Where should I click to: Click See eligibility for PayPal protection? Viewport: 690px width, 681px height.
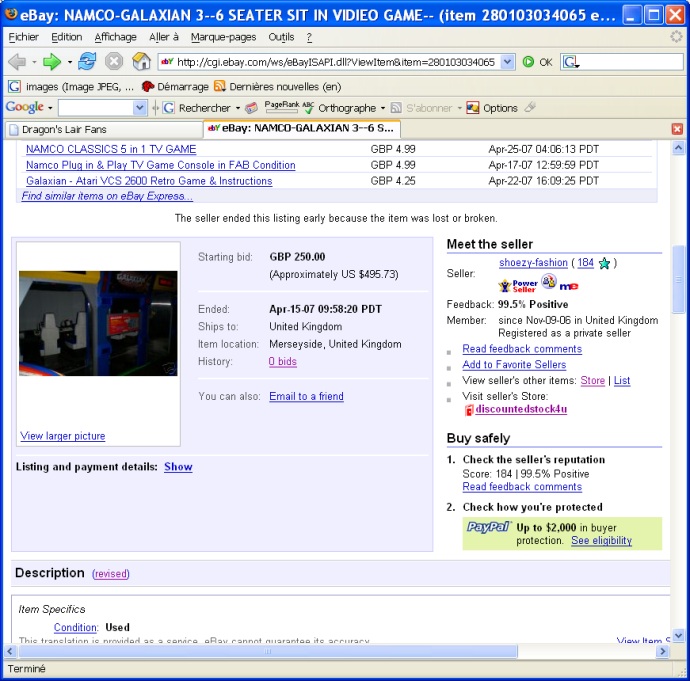pyautogui.click(x=601, y=541)
